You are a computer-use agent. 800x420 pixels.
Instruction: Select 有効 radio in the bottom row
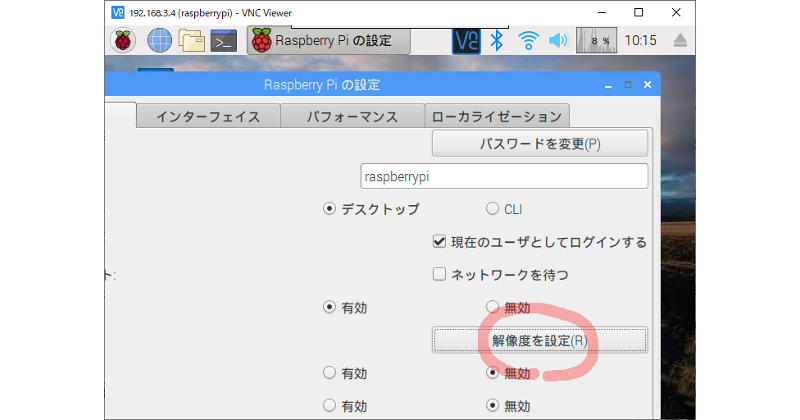click(x=330, y=406)
